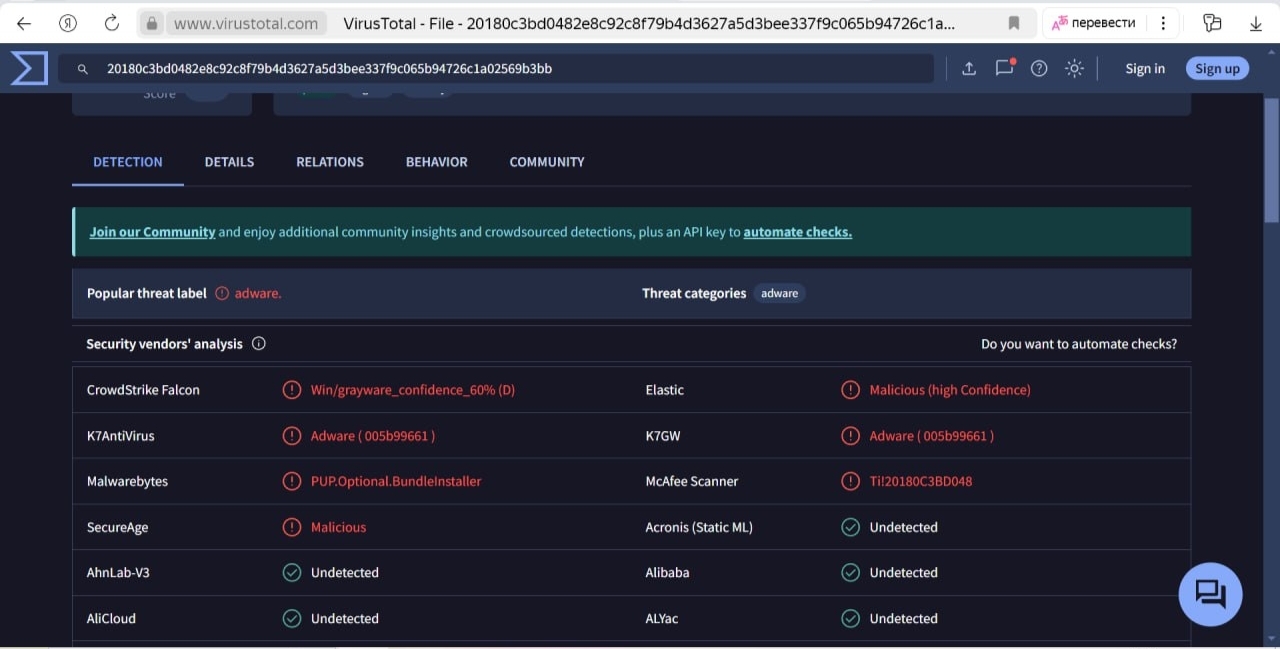The image size is (1280, 649).
Task: Click the alert icon beside the adware threat label
Action: click(222, 293)
